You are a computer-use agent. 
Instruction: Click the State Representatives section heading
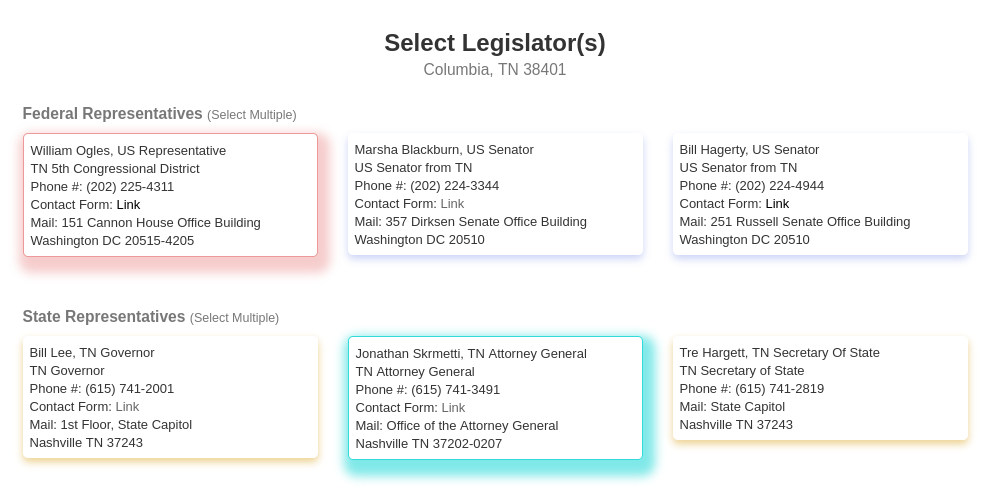(103, 317)
